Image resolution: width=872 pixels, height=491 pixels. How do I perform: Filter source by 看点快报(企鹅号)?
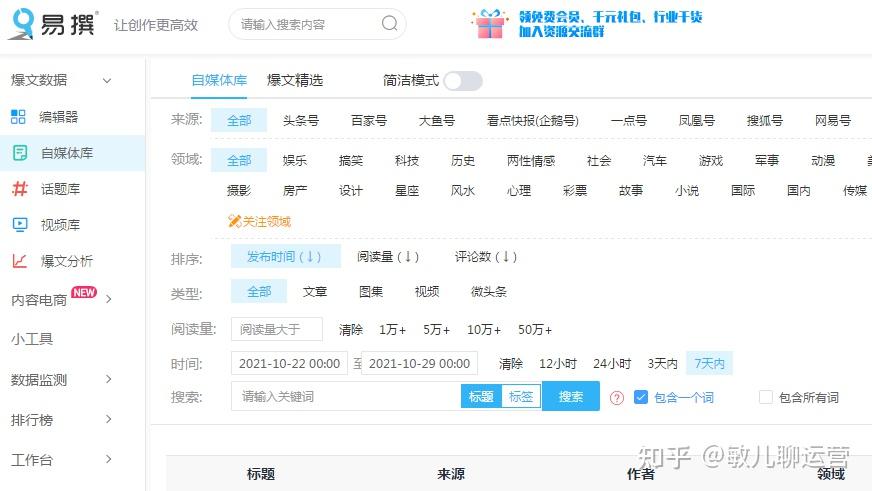tap(533, 120)
